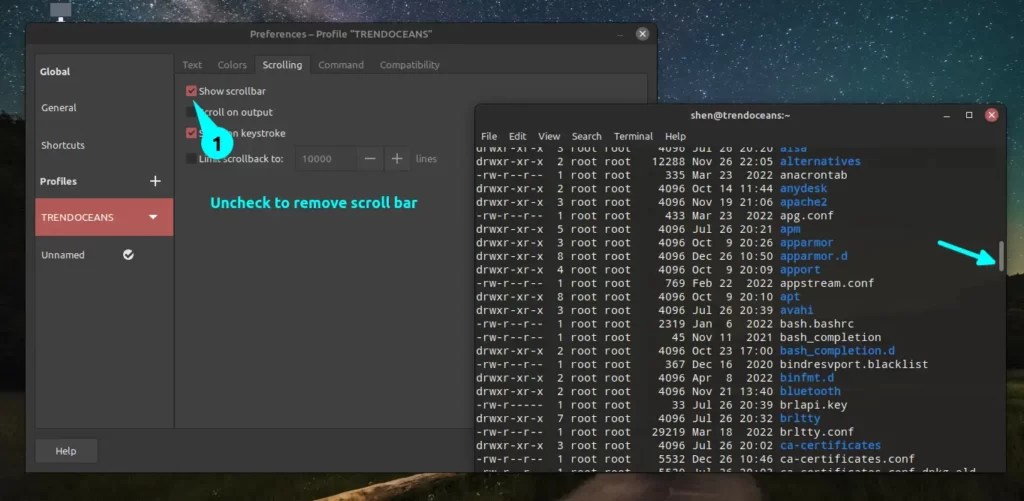Add a new profile with plus icon

tap(155, 181)
